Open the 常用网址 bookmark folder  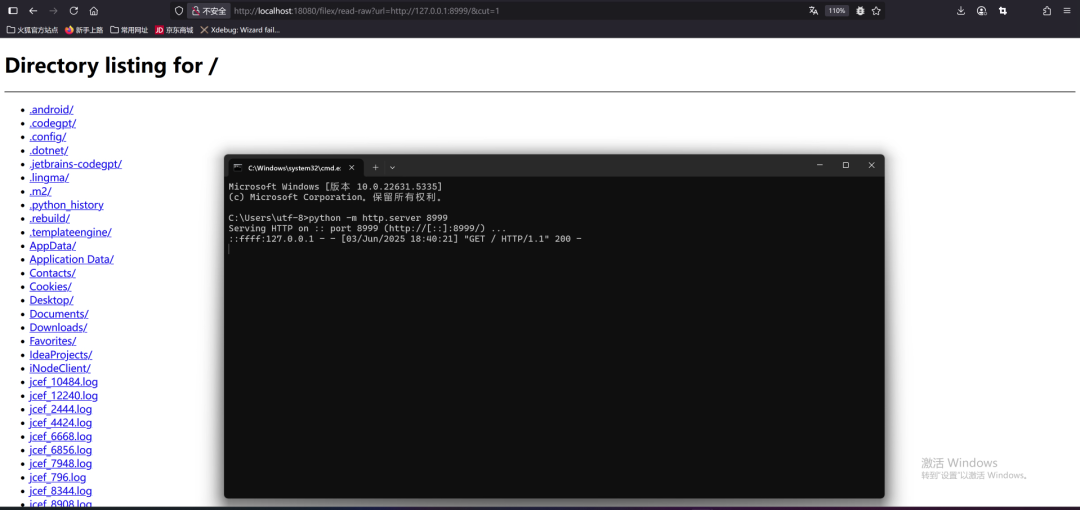click(x=129, y=30)
